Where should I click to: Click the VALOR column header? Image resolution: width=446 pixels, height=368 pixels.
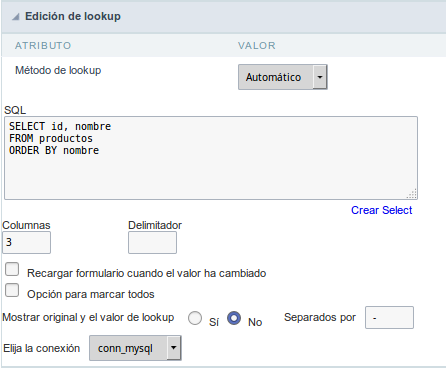click(257, 46)
